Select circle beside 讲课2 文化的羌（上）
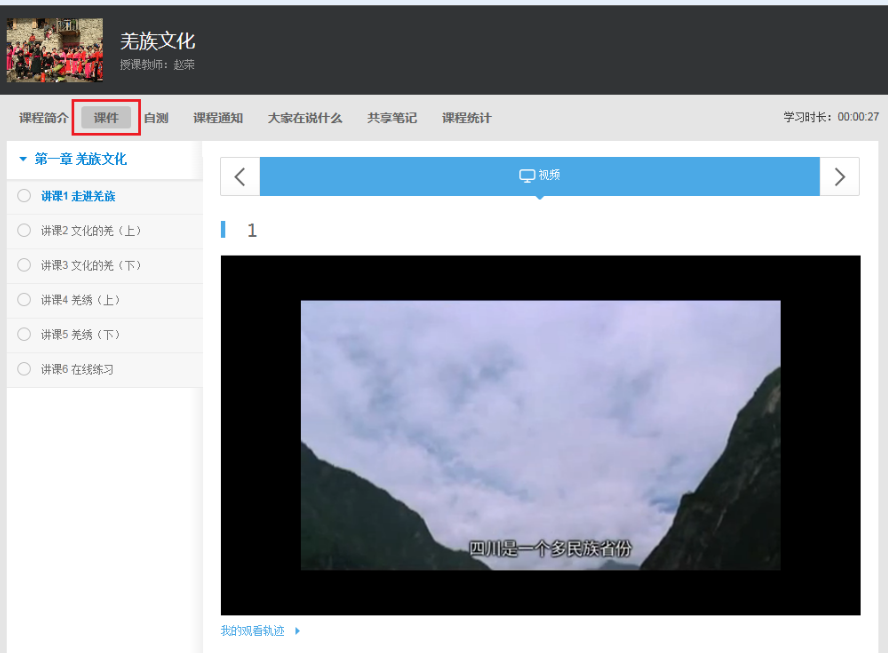This screenshot has height=653, width=888. (24, 231)
